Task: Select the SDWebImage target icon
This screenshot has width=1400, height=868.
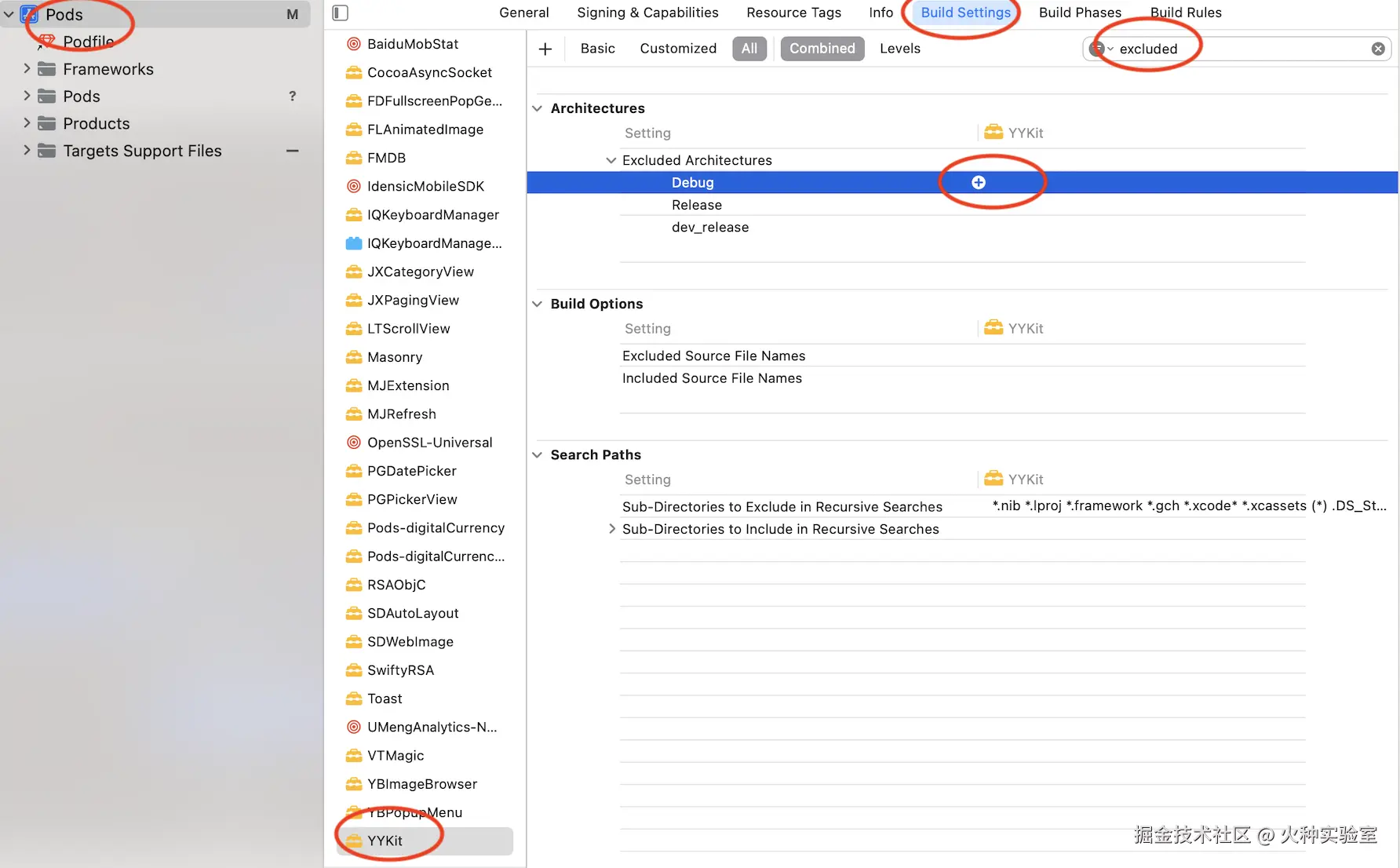Action: 354,641
